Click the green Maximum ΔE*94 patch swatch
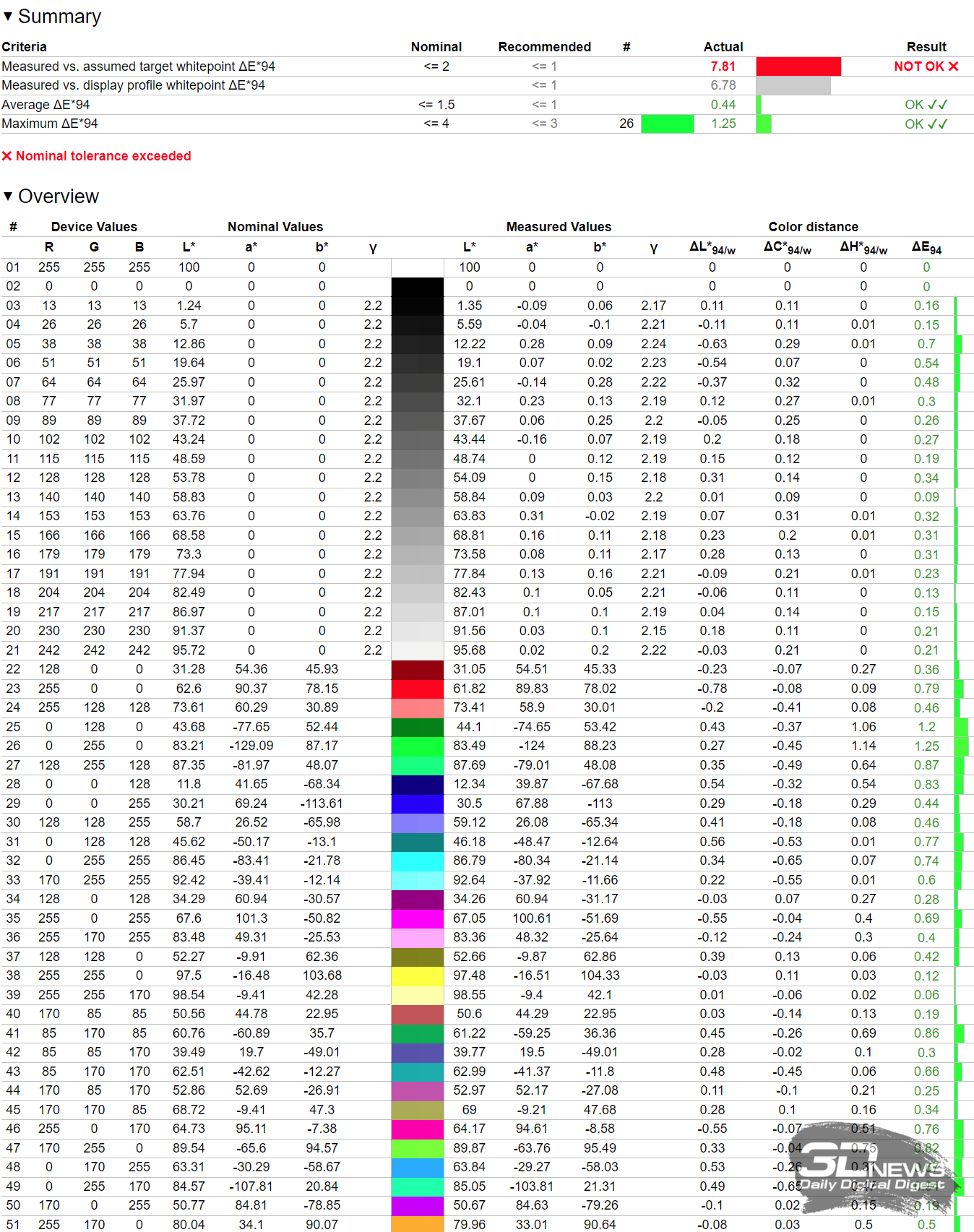This screenshot has width=974, height=1232. (667, 124)
